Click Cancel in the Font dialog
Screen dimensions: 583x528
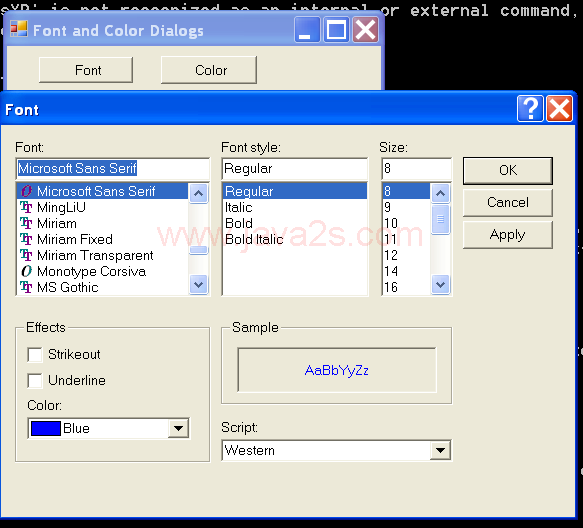click(x=508, y=203)
